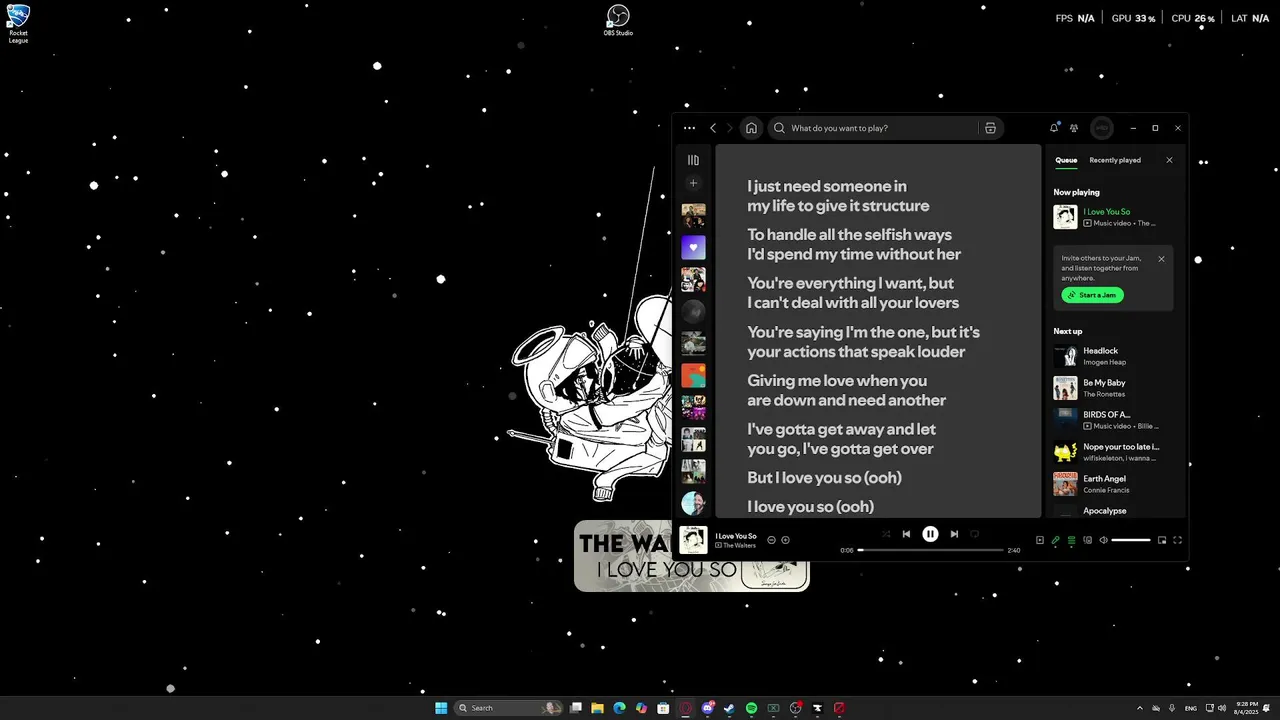Open the Spotify profile avatar menu
The image size is (1280, 720).
(x=1101, y=128)
